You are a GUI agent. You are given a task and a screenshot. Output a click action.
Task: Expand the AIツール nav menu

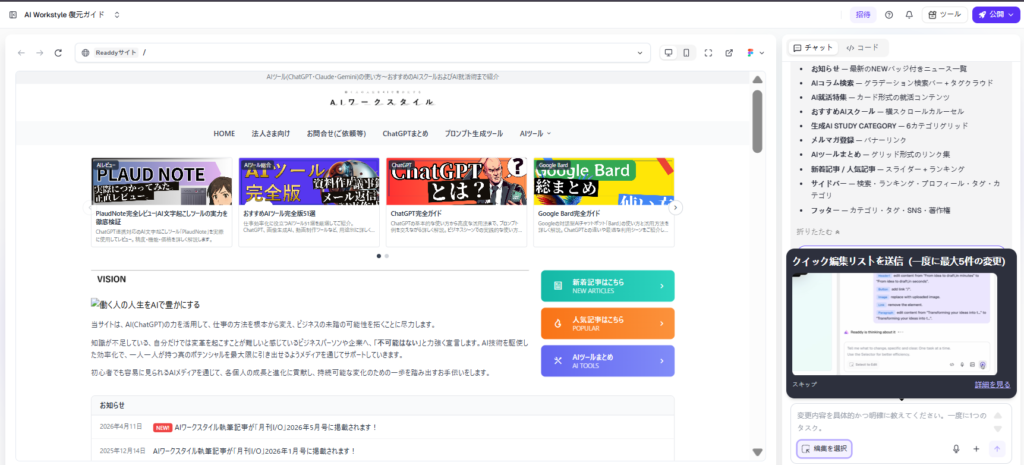point(535,133)
